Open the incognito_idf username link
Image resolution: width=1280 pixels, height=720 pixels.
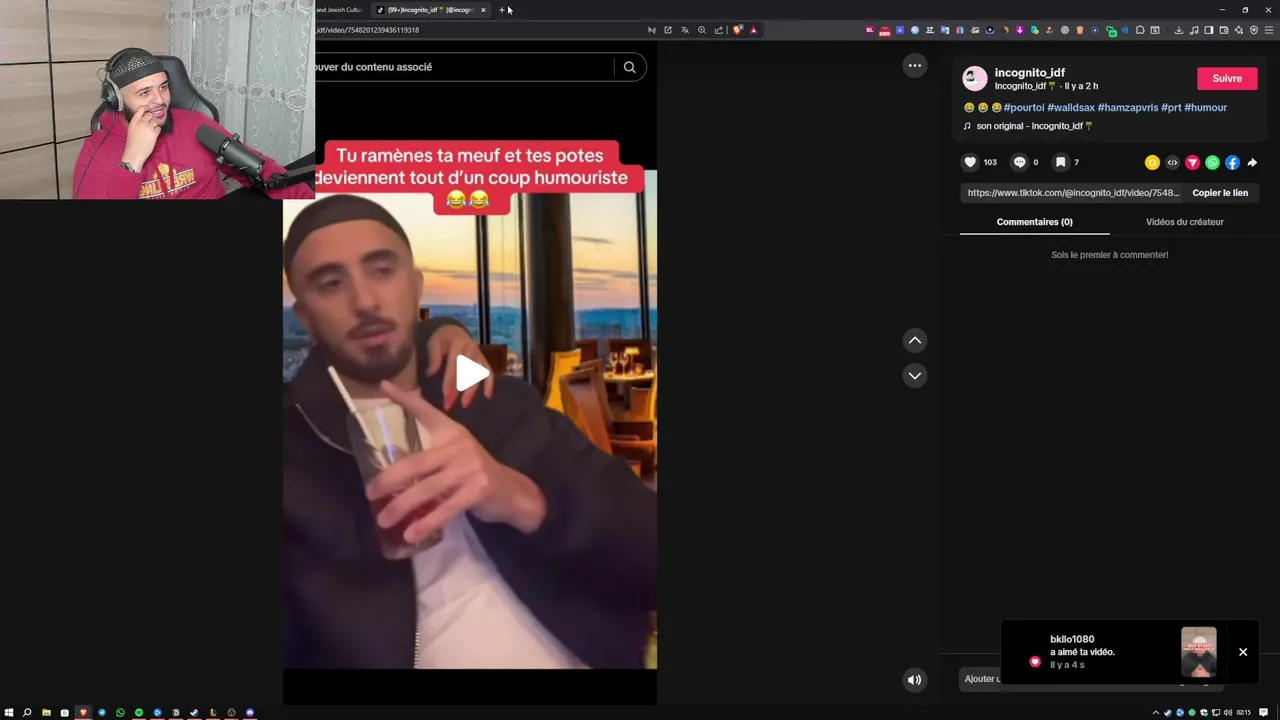coord(1029,73)
